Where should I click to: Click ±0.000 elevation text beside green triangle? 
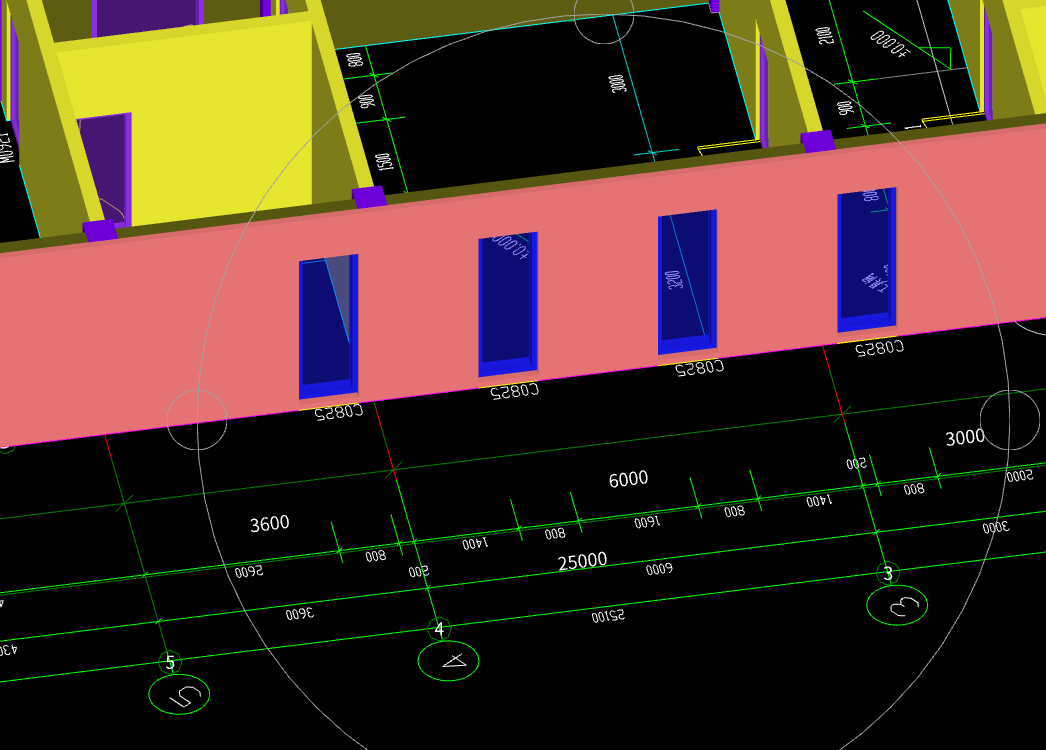pos(889,44)
